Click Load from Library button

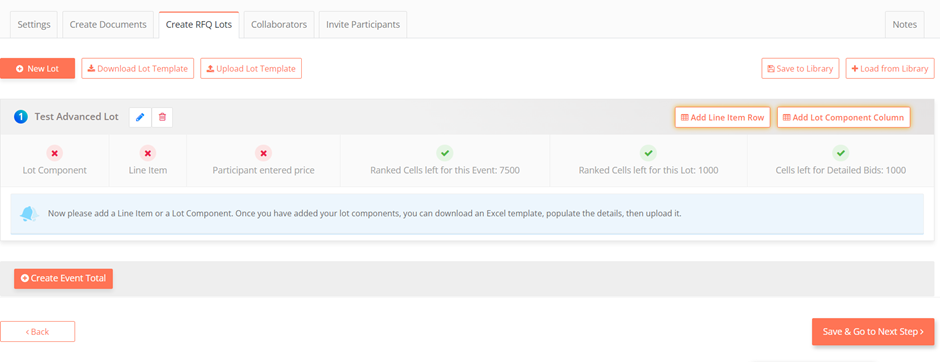pos(890,68)
